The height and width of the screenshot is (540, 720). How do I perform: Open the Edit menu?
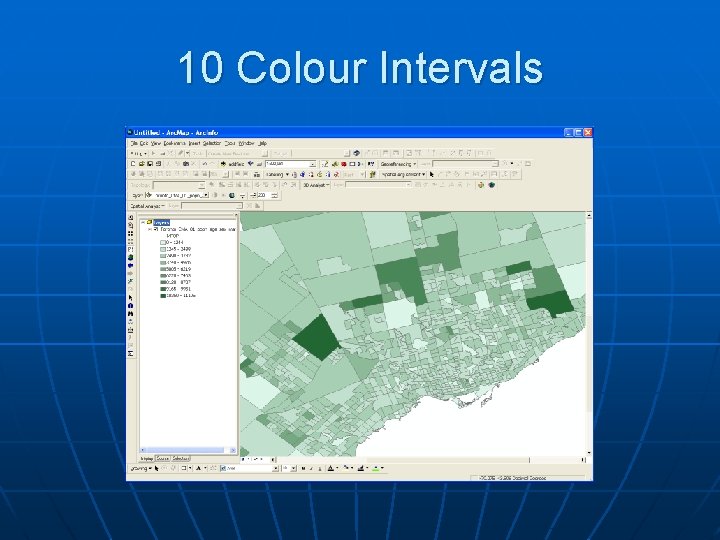144,143
